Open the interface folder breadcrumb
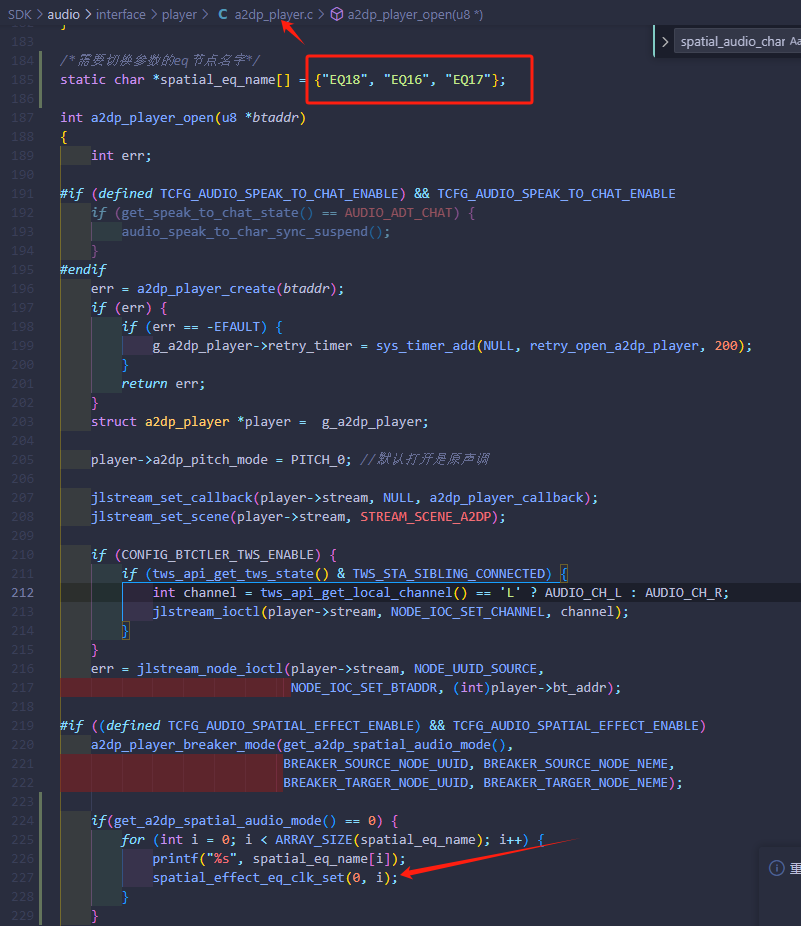Screen dimensions: 801x926 click(x=121, y=14)
